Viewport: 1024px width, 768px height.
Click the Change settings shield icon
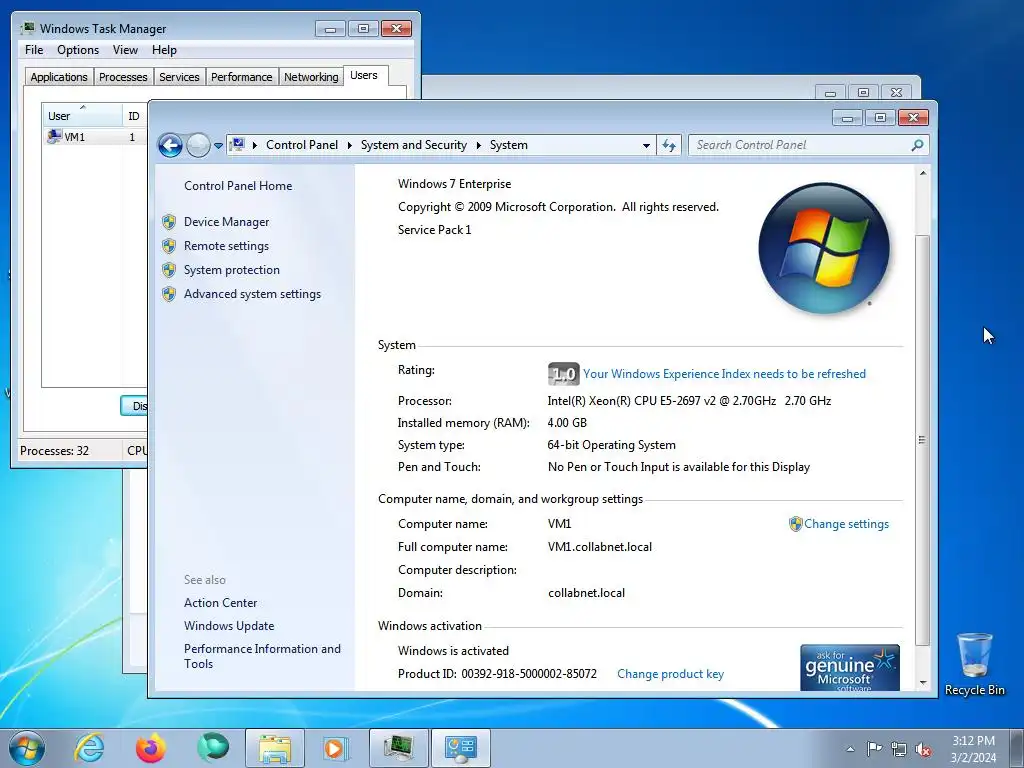point(795,524)
